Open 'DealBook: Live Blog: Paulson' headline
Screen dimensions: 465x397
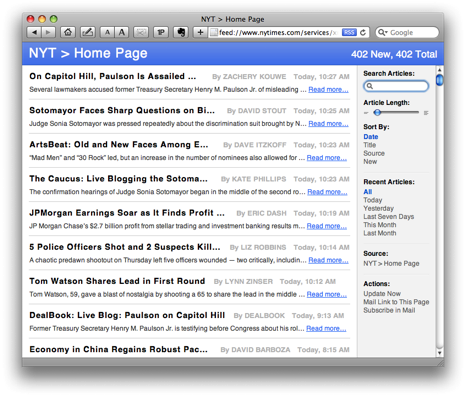coord(127,315)
